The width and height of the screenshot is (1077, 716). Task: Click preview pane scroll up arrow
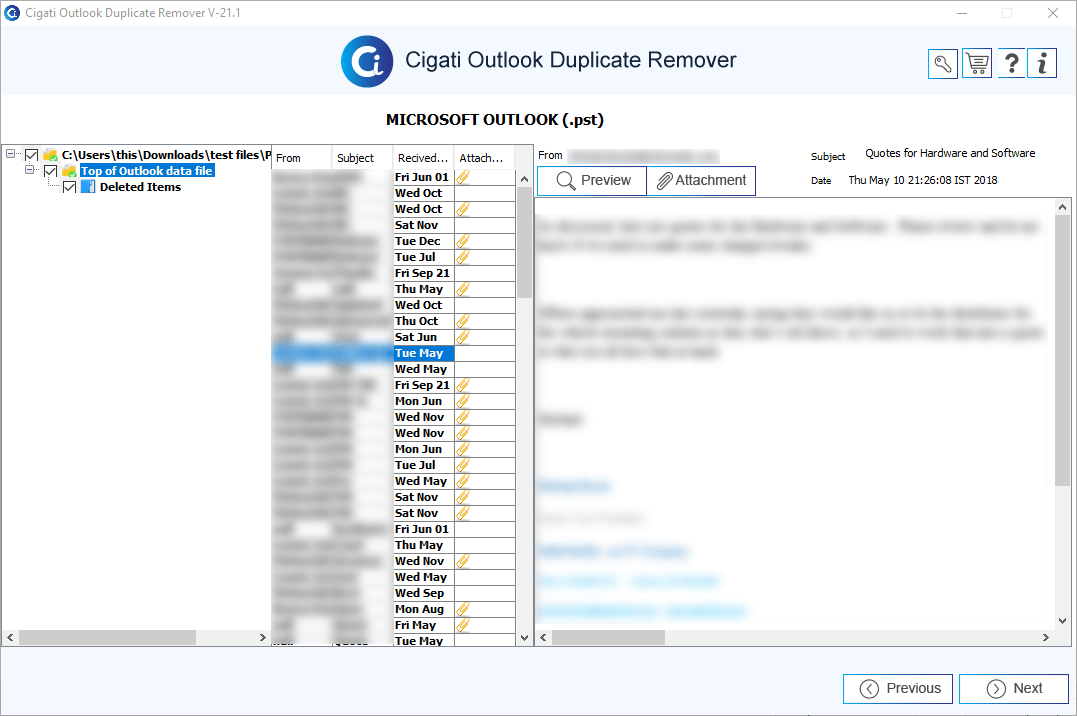click(1062, 207)
